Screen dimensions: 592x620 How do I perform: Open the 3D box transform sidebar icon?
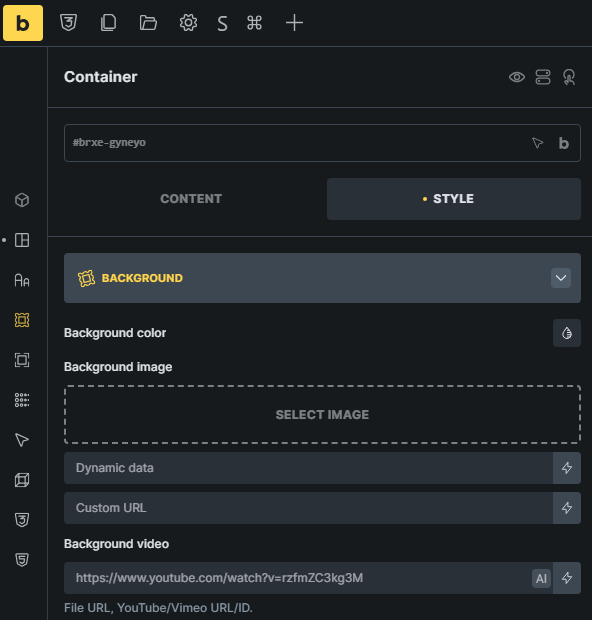(22, 480)
